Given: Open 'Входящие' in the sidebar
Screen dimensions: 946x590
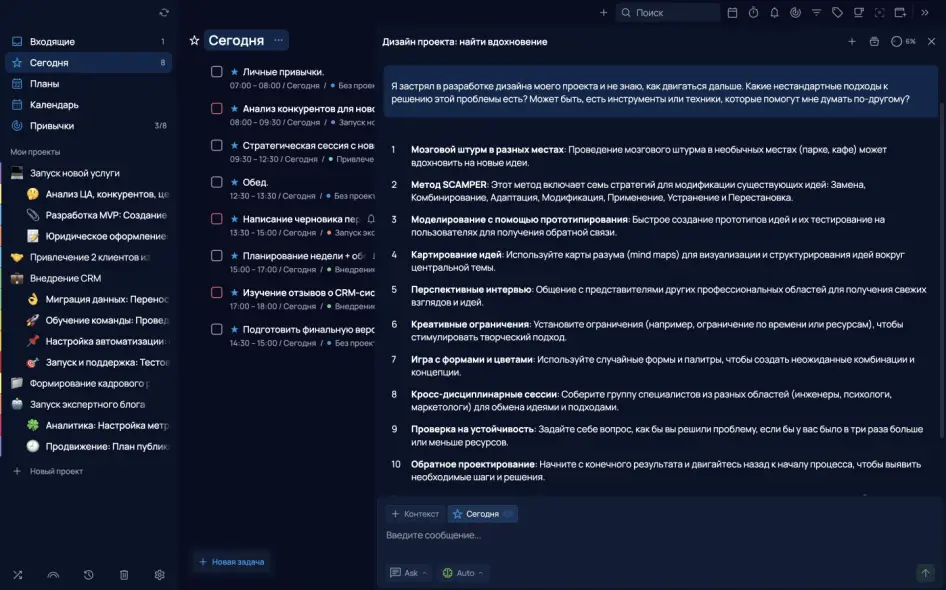Looking at the screenshot, I should click(x=52, y=42).
